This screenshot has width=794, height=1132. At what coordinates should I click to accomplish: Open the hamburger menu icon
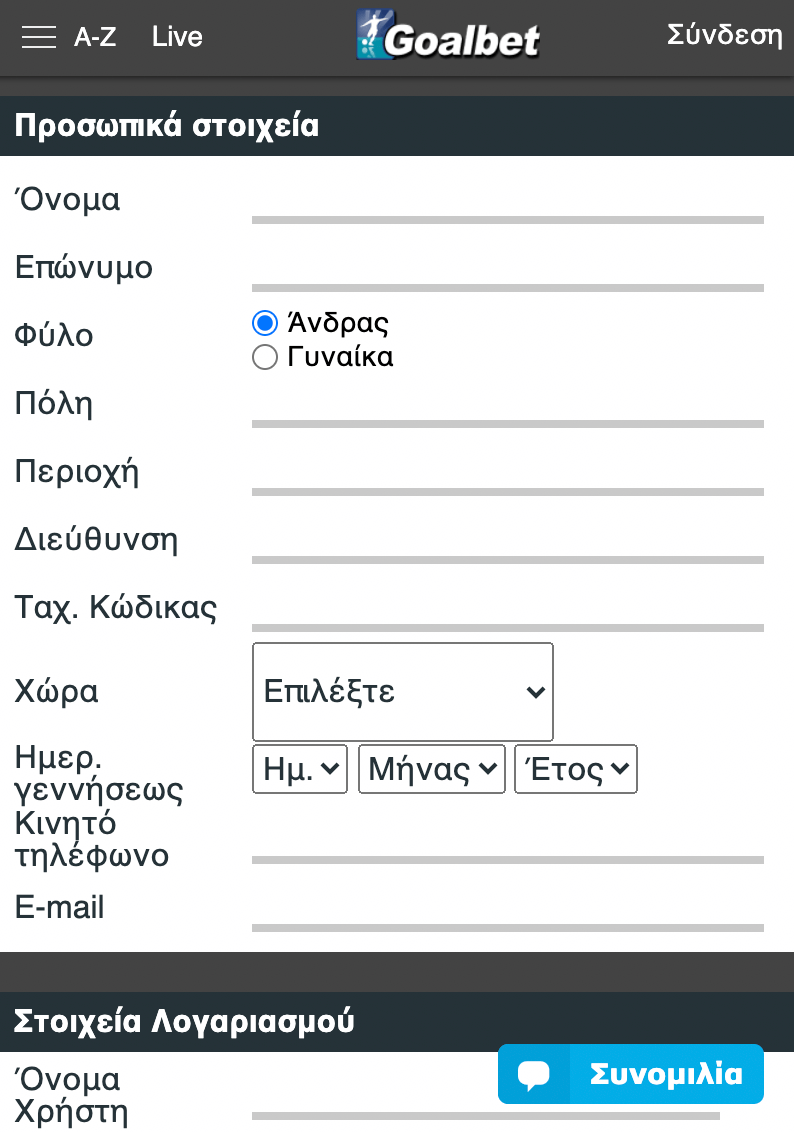(x=39, y=37)
